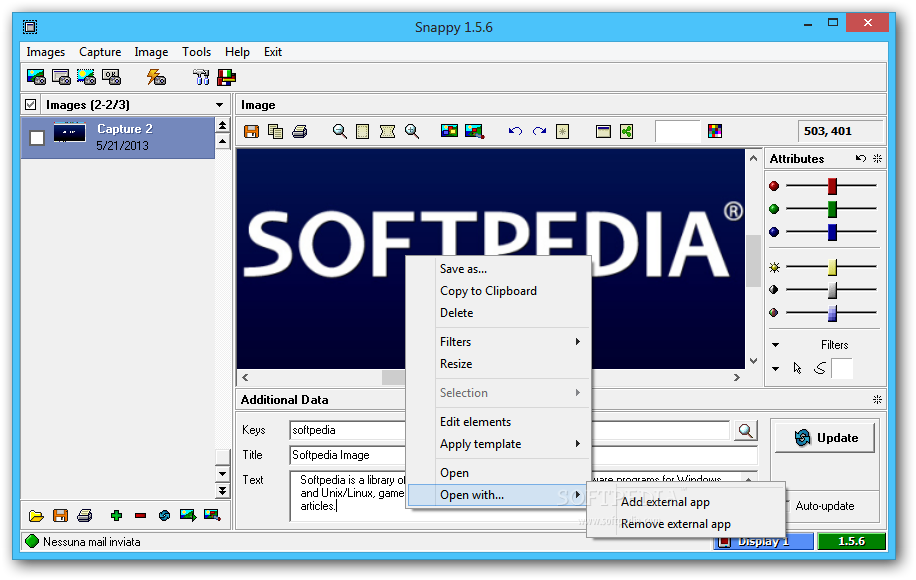Click the blue redo arrow icon

(539, 131)
